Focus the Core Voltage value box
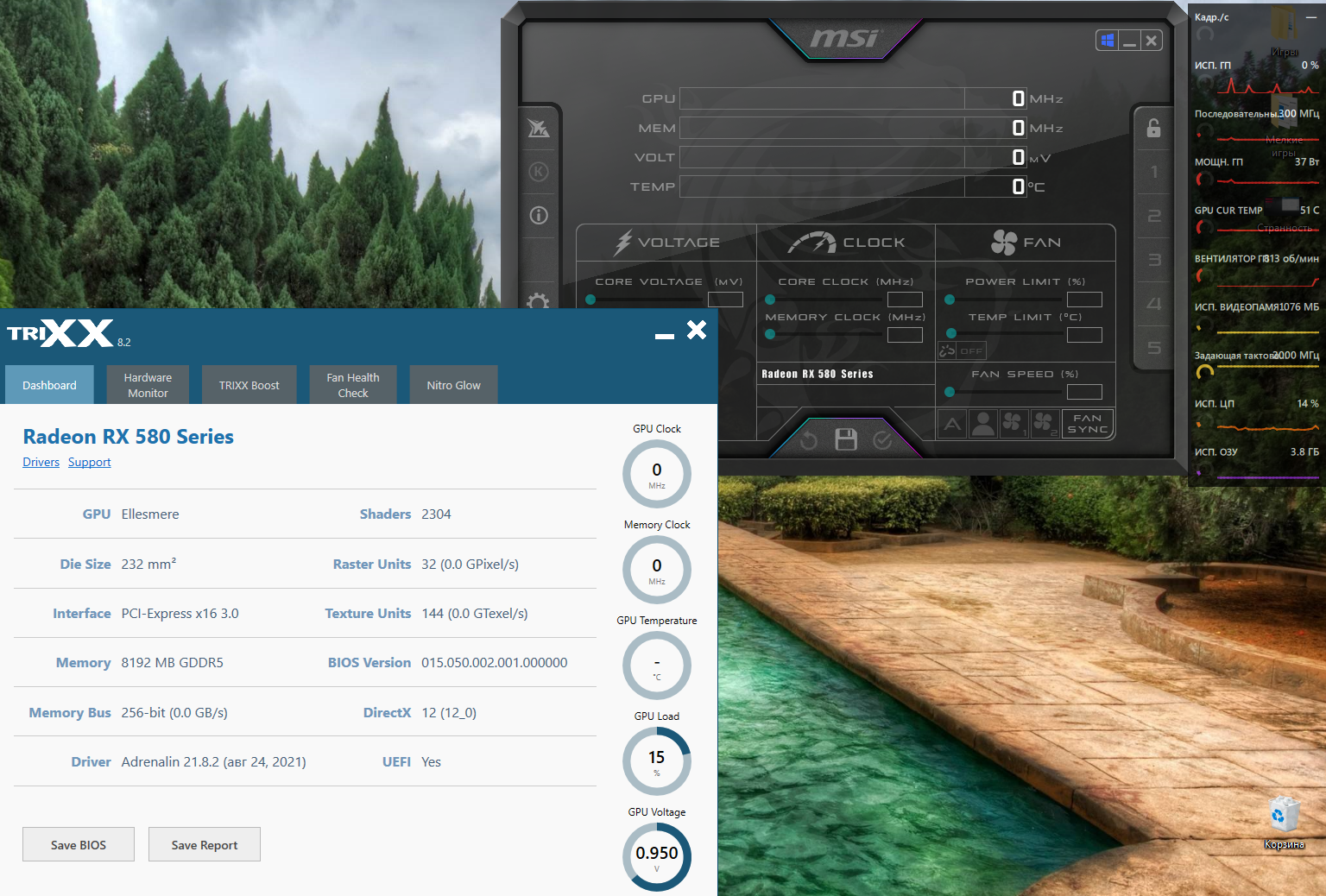This screenshot has width=1326, height=896. 725,300
